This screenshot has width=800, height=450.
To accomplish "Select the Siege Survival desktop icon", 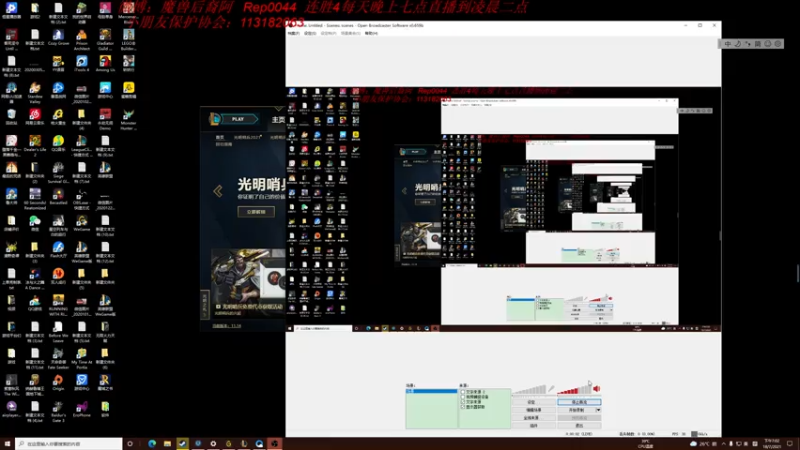I will pyautogui.click(x=58, y=172).
